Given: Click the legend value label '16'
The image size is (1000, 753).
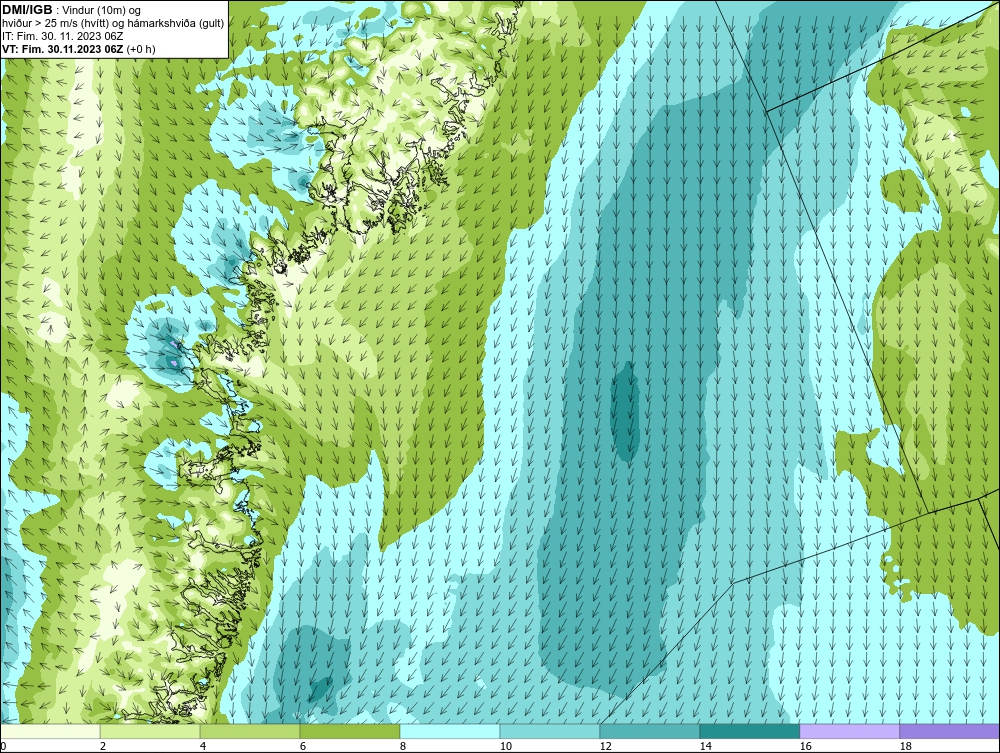Looking at the screenshot, I should [x=805, y=746].
